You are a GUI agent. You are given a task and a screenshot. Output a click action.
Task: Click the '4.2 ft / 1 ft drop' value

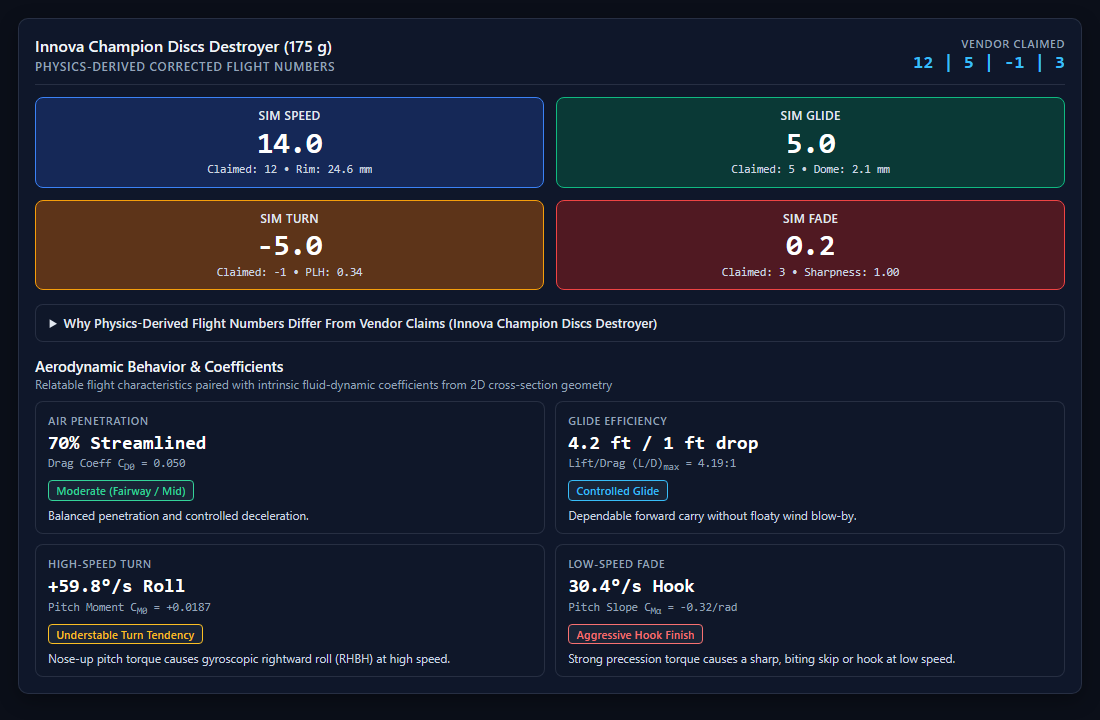663,443
